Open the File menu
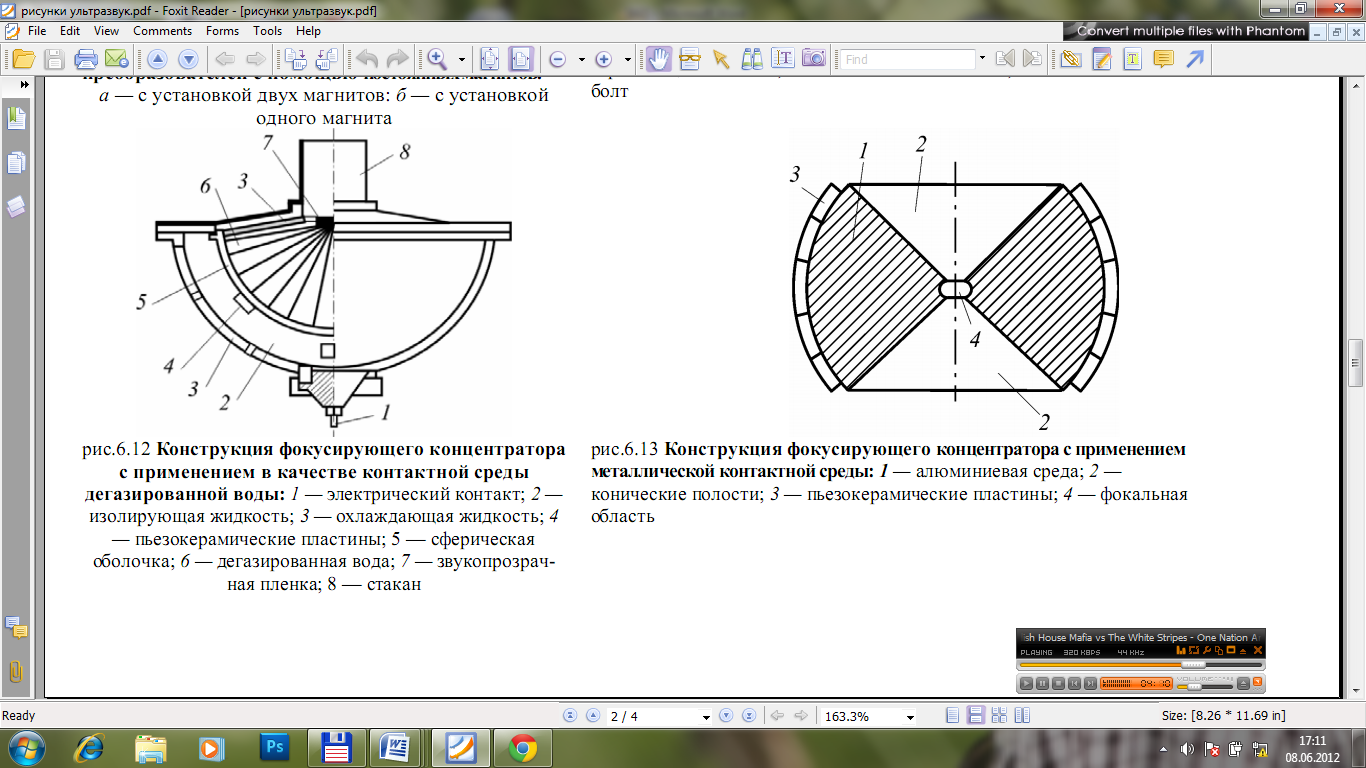 (x=37, y=31)
